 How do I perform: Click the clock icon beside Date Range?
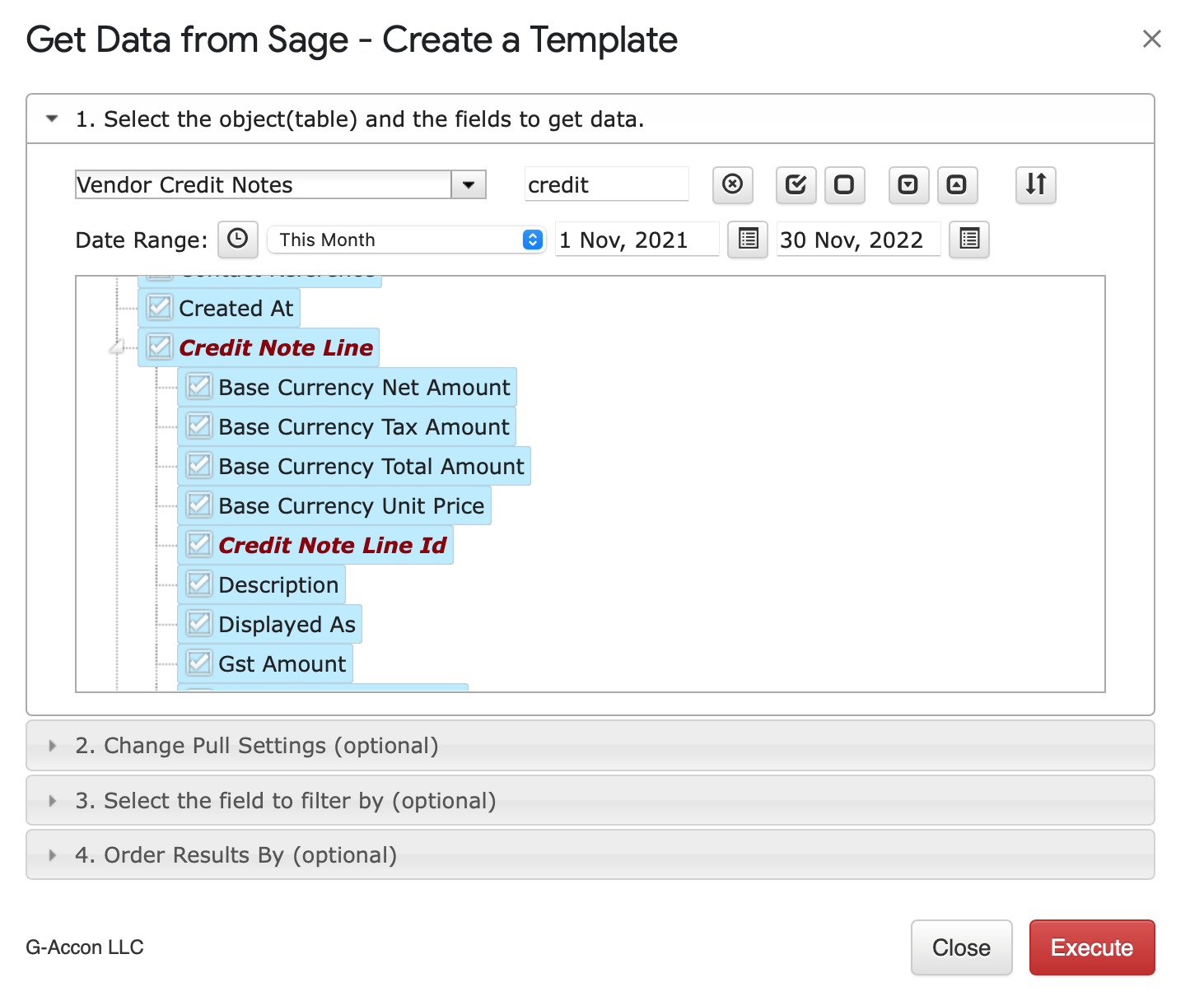(x=237, y=240)
